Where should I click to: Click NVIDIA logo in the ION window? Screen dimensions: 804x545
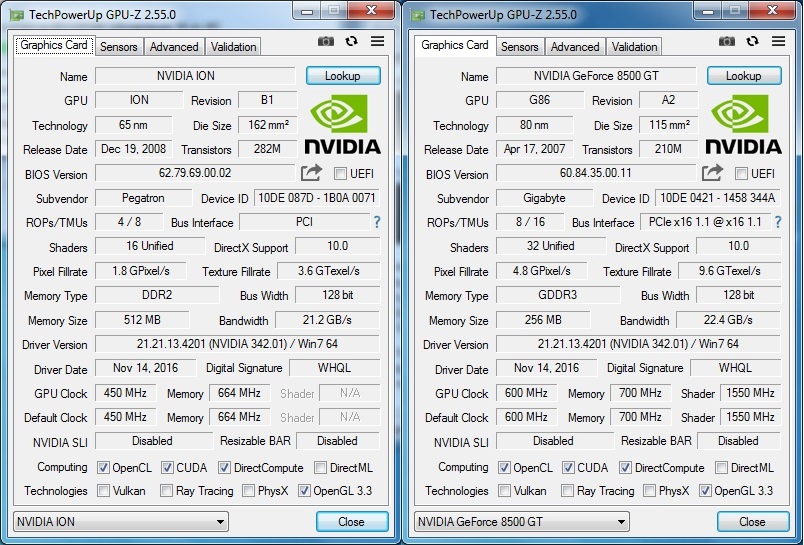tap(343, 125)
